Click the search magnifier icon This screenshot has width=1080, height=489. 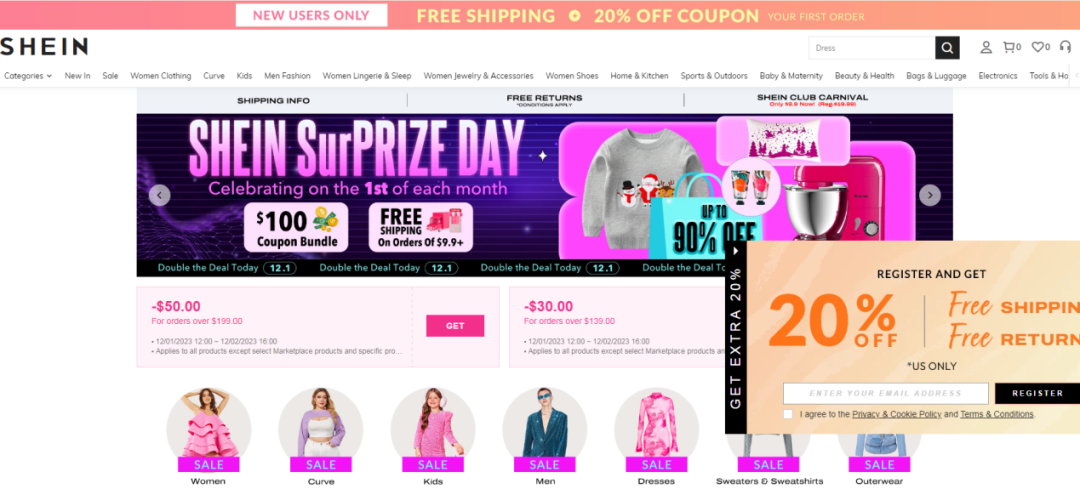tap(947, 48)
